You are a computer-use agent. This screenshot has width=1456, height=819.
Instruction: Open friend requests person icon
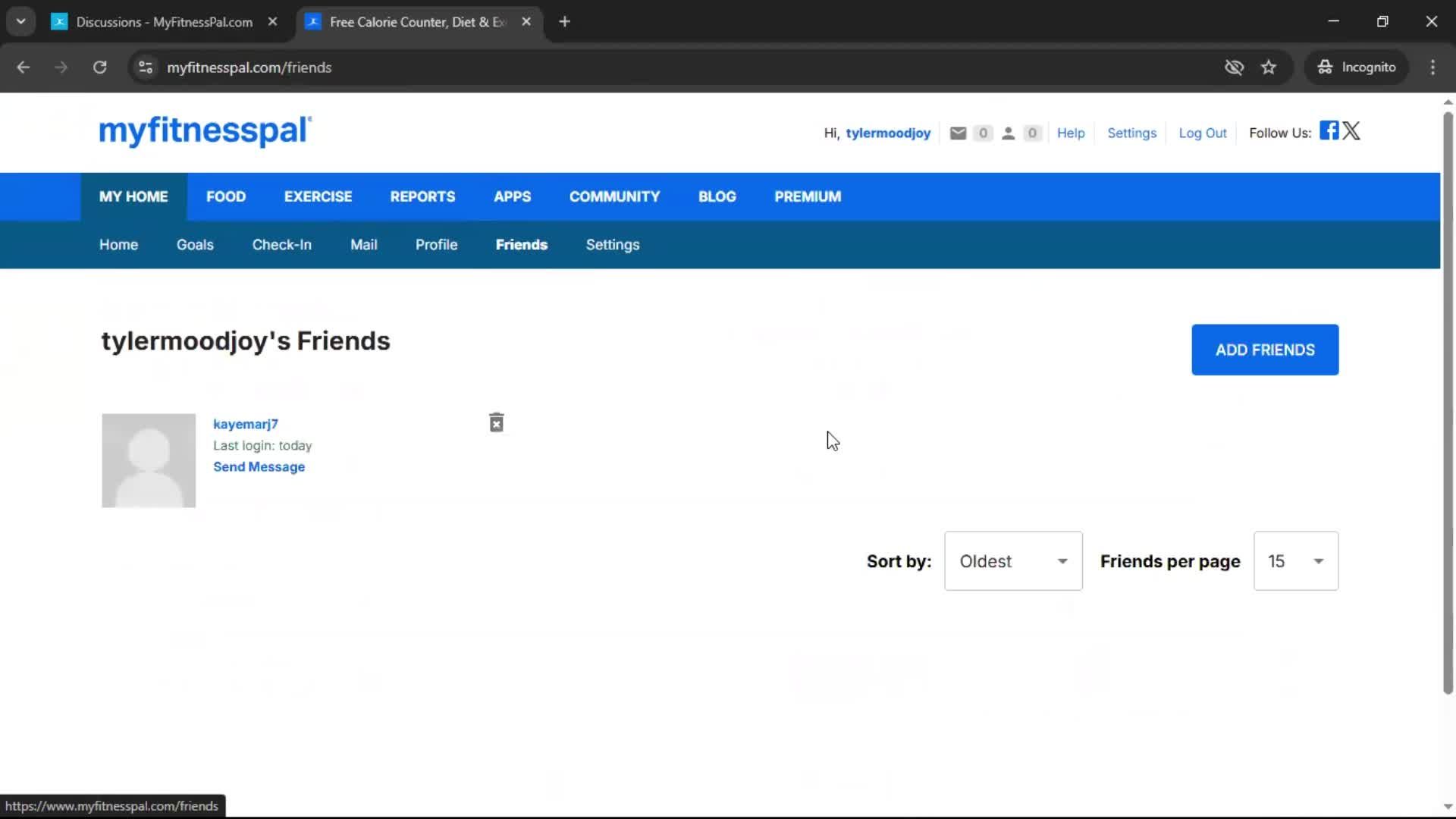coord(1008,133)
